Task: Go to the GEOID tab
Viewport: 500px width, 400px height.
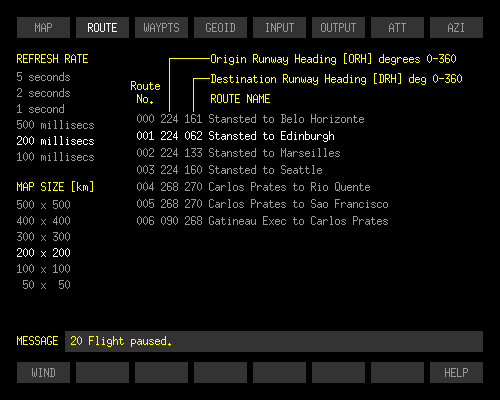Action: [220, 28]
